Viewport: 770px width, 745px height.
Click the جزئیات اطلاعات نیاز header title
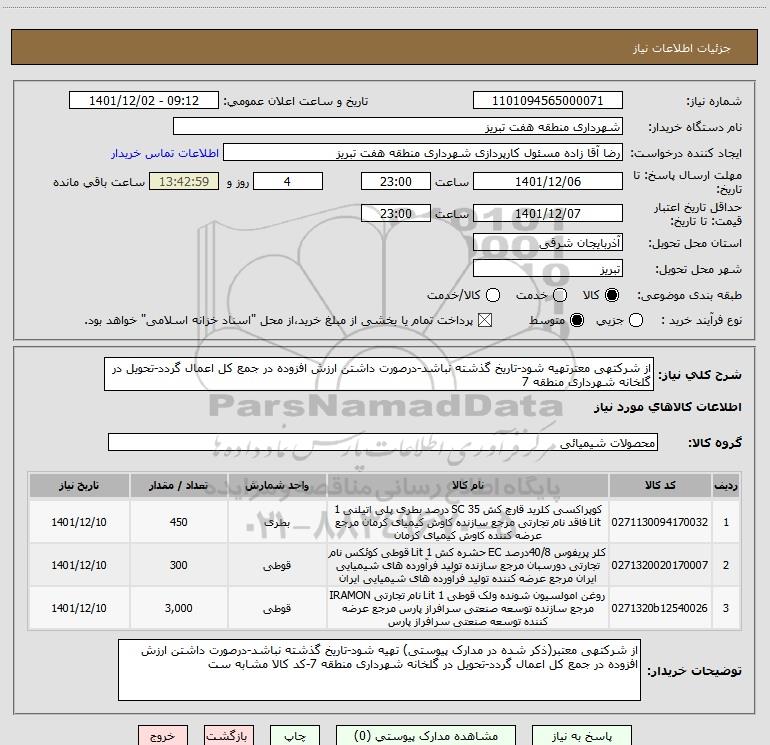tap(682, 48)
